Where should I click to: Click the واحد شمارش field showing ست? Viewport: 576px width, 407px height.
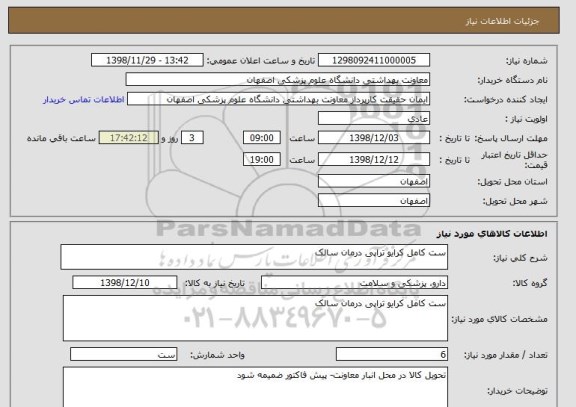tap(123, 354)
